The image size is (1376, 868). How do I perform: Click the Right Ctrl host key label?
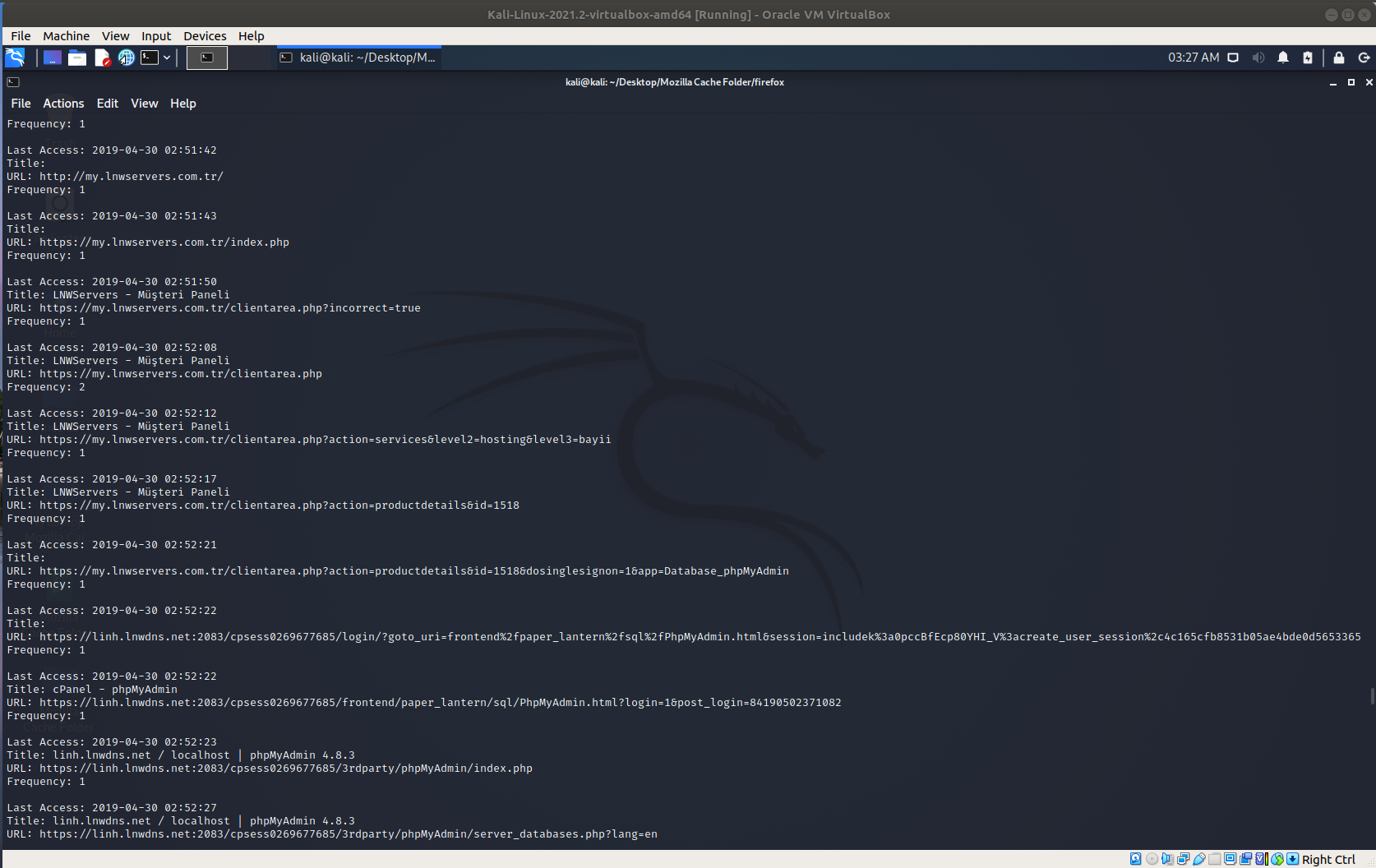pos(1328,859)
